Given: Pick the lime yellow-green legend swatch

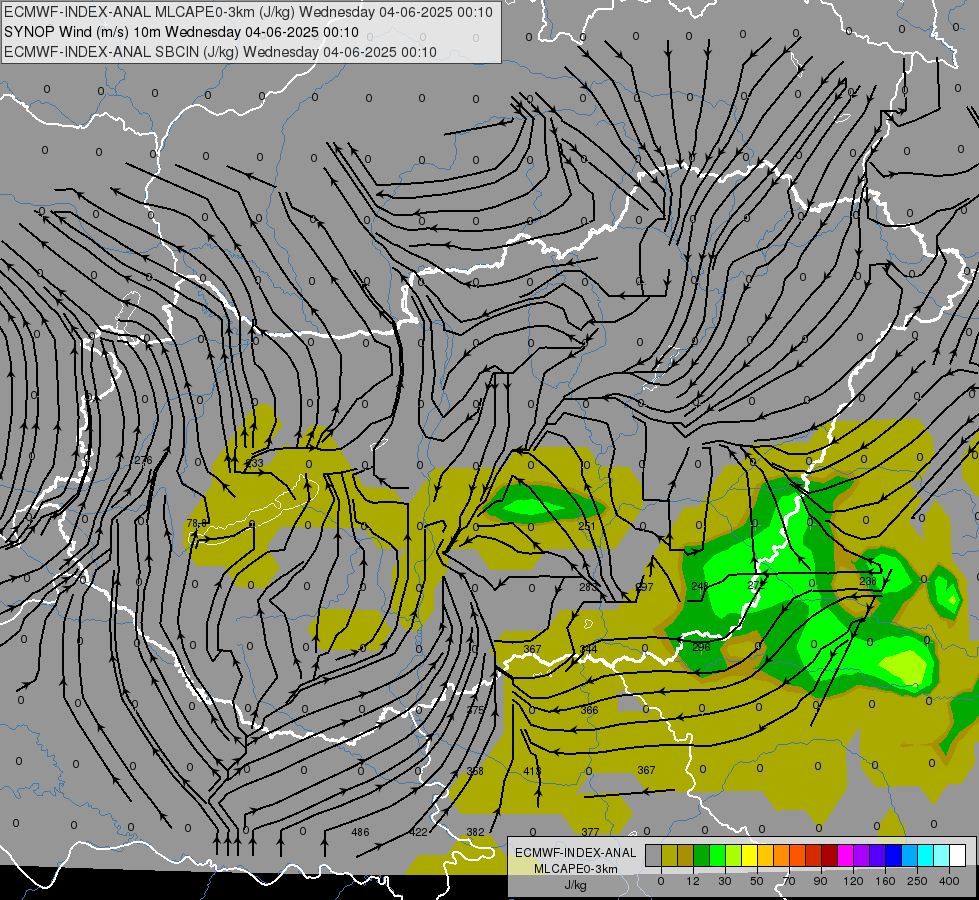Looking at the screenshot, I should pyautogui.click(x=734, y=856).
